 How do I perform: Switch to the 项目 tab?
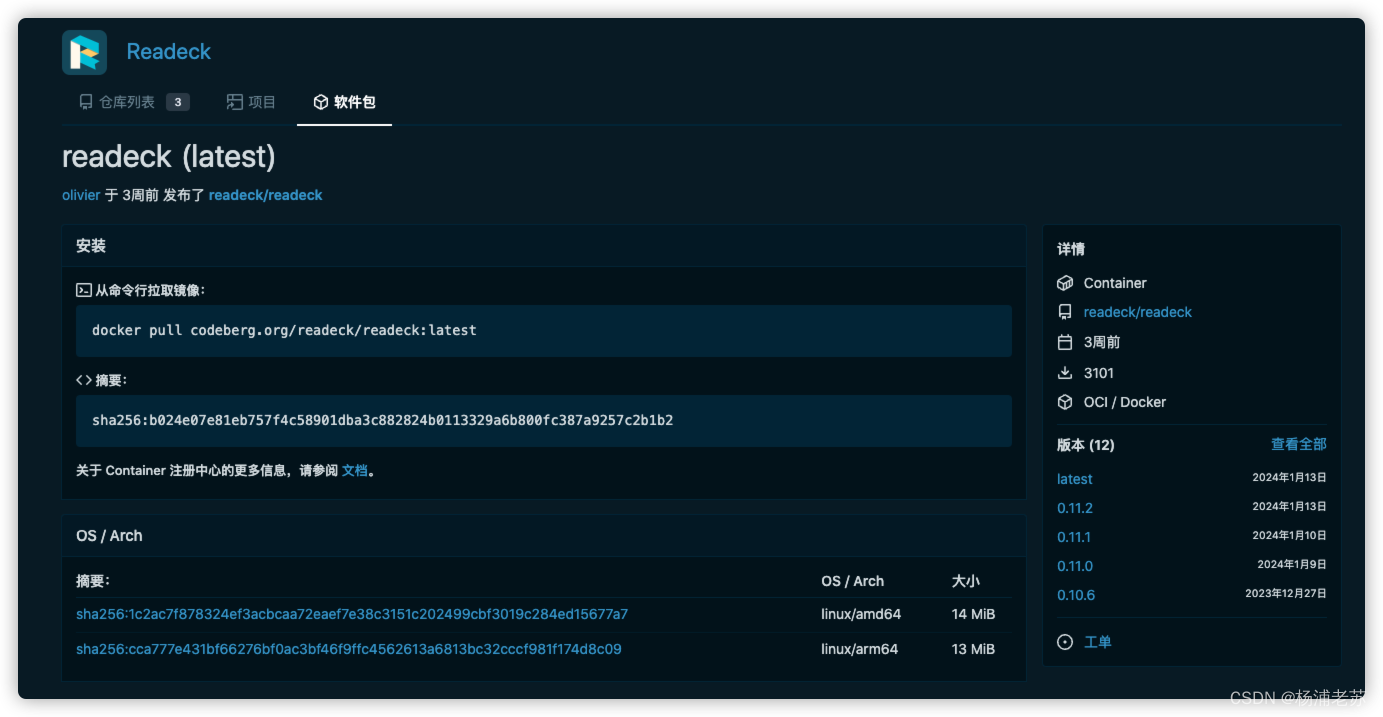pos(251,102)
